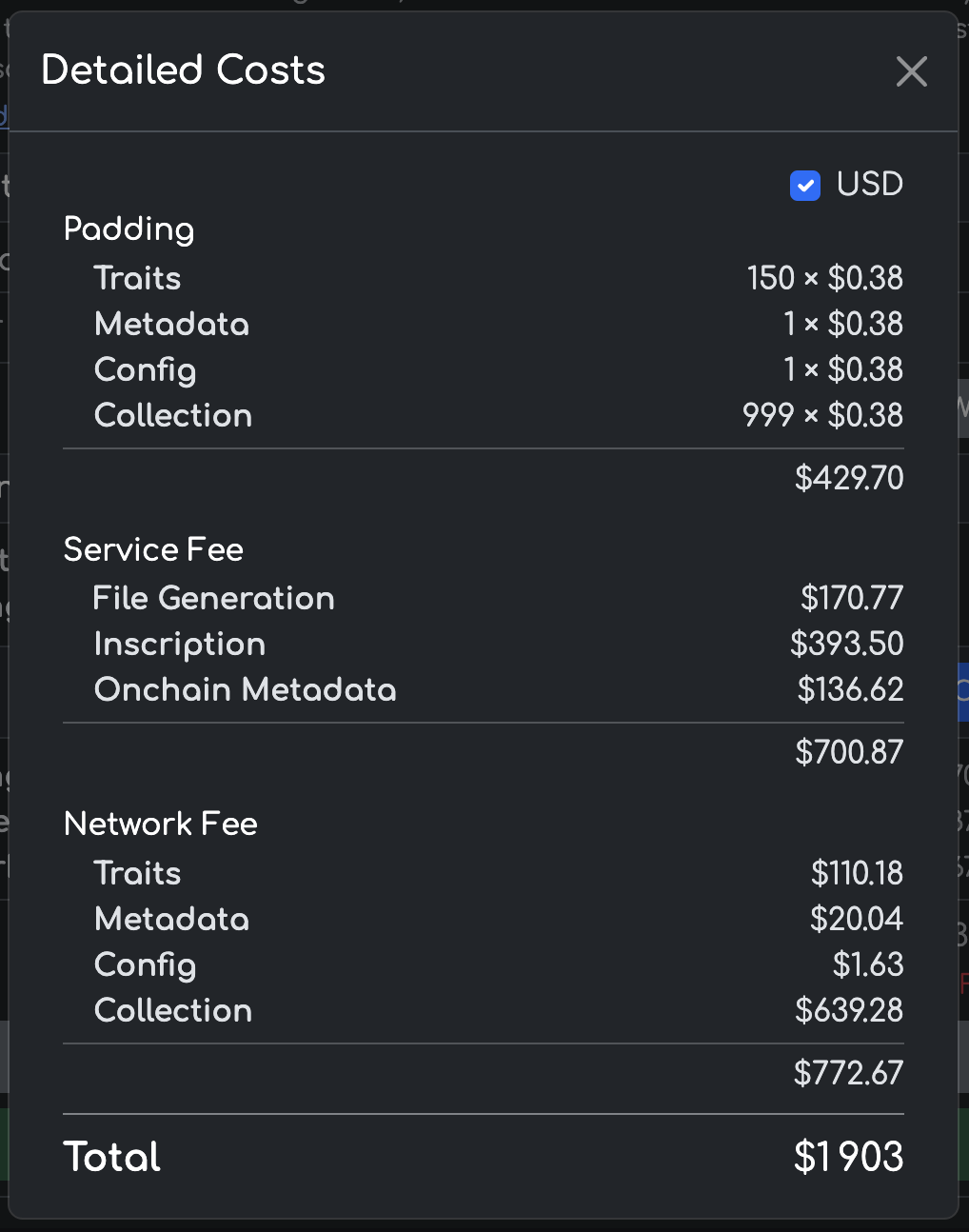
Task: Select the $393.50 Inscription amount
Action: click(x=846, y=644)
